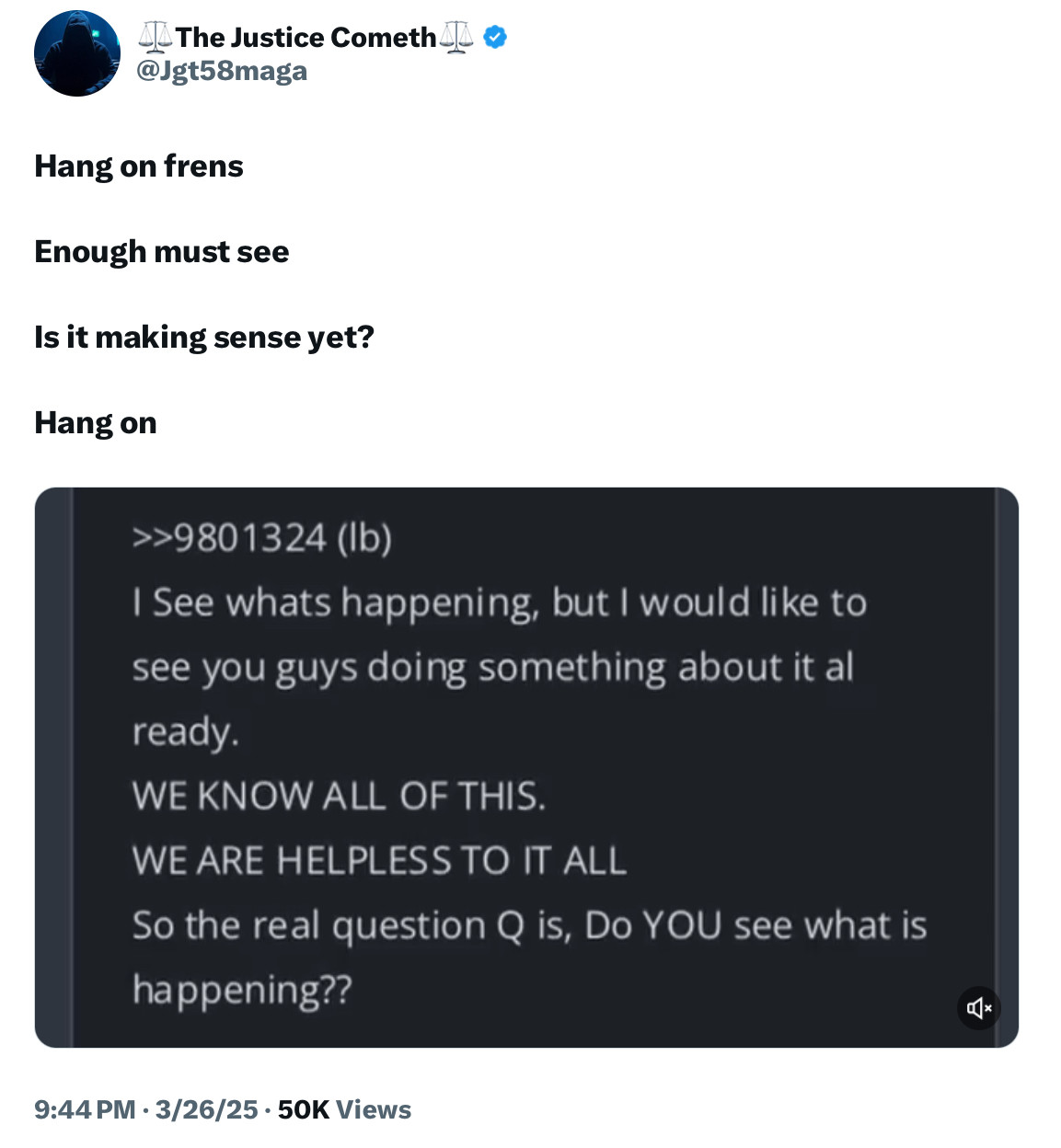Viewport: 1061px width, 1148px height.
Task: Click "WE ARE HELPLESS TO IT ALL" text
Action: pos(379,860)
